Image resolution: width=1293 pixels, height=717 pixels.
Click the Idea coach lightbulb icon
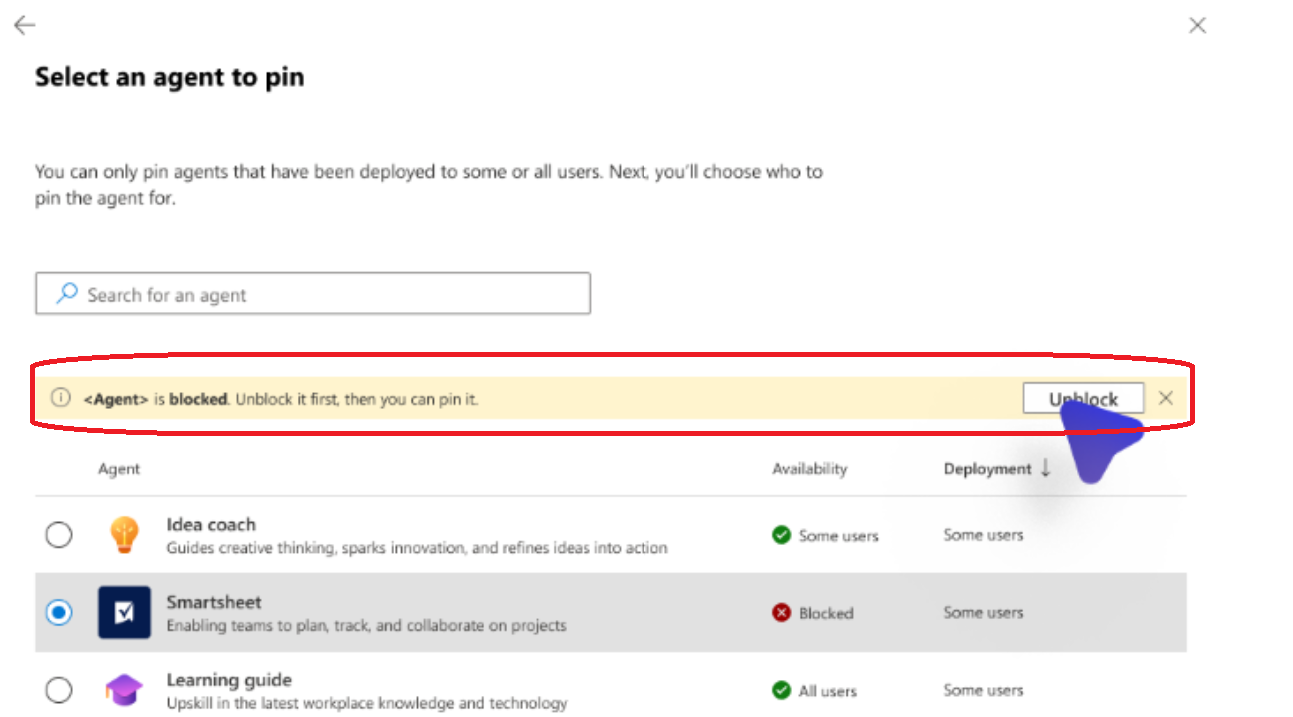point(124,535)
